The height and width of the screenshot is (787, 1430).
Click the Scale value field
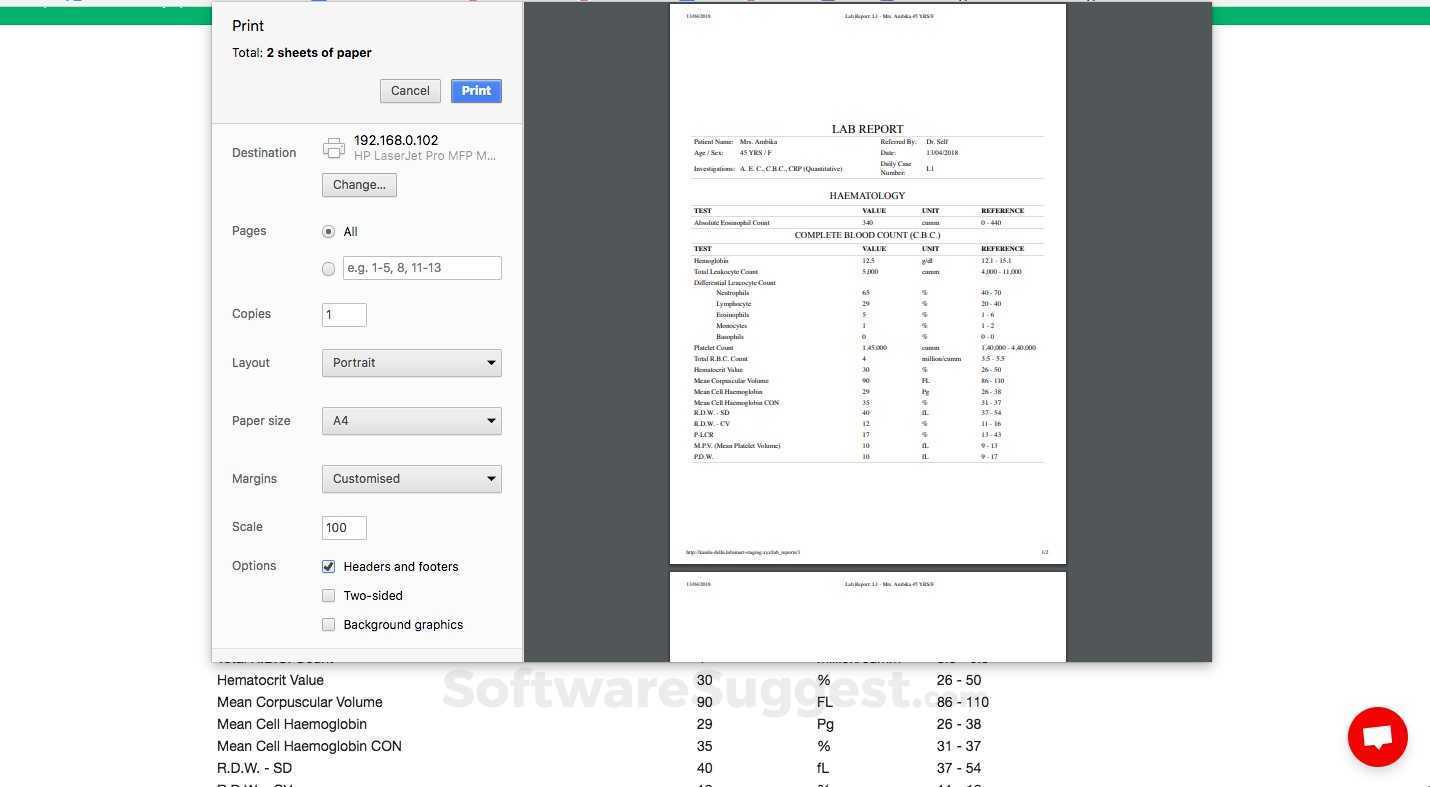(x=344, y=528)
